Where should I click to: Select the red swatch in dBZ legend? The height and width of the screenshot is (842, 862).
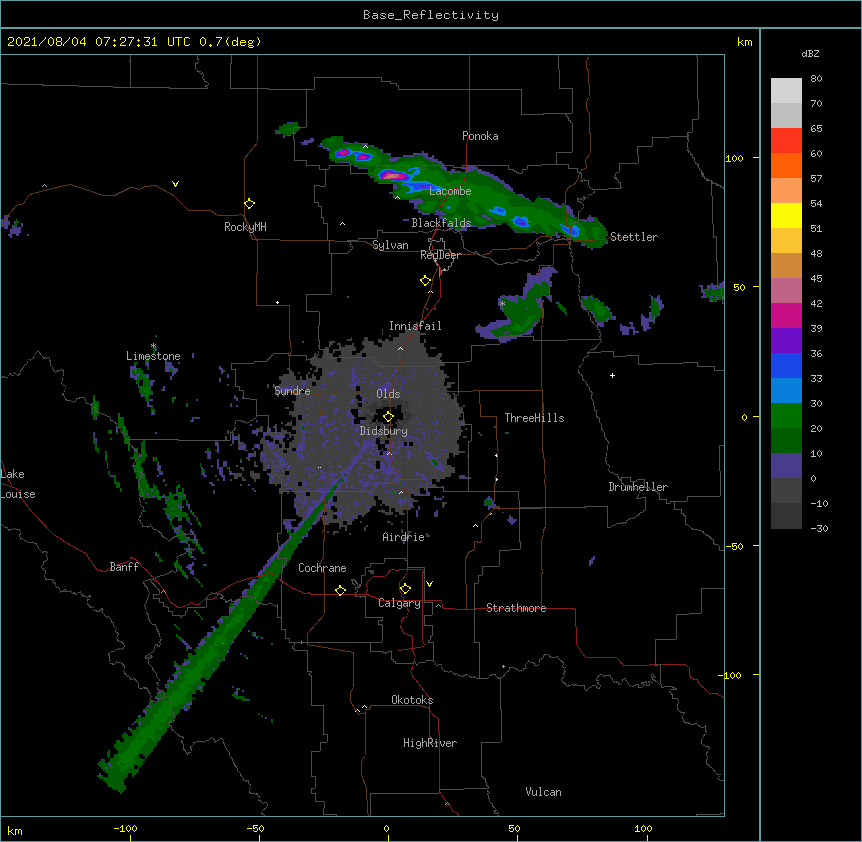coord(786,140)
